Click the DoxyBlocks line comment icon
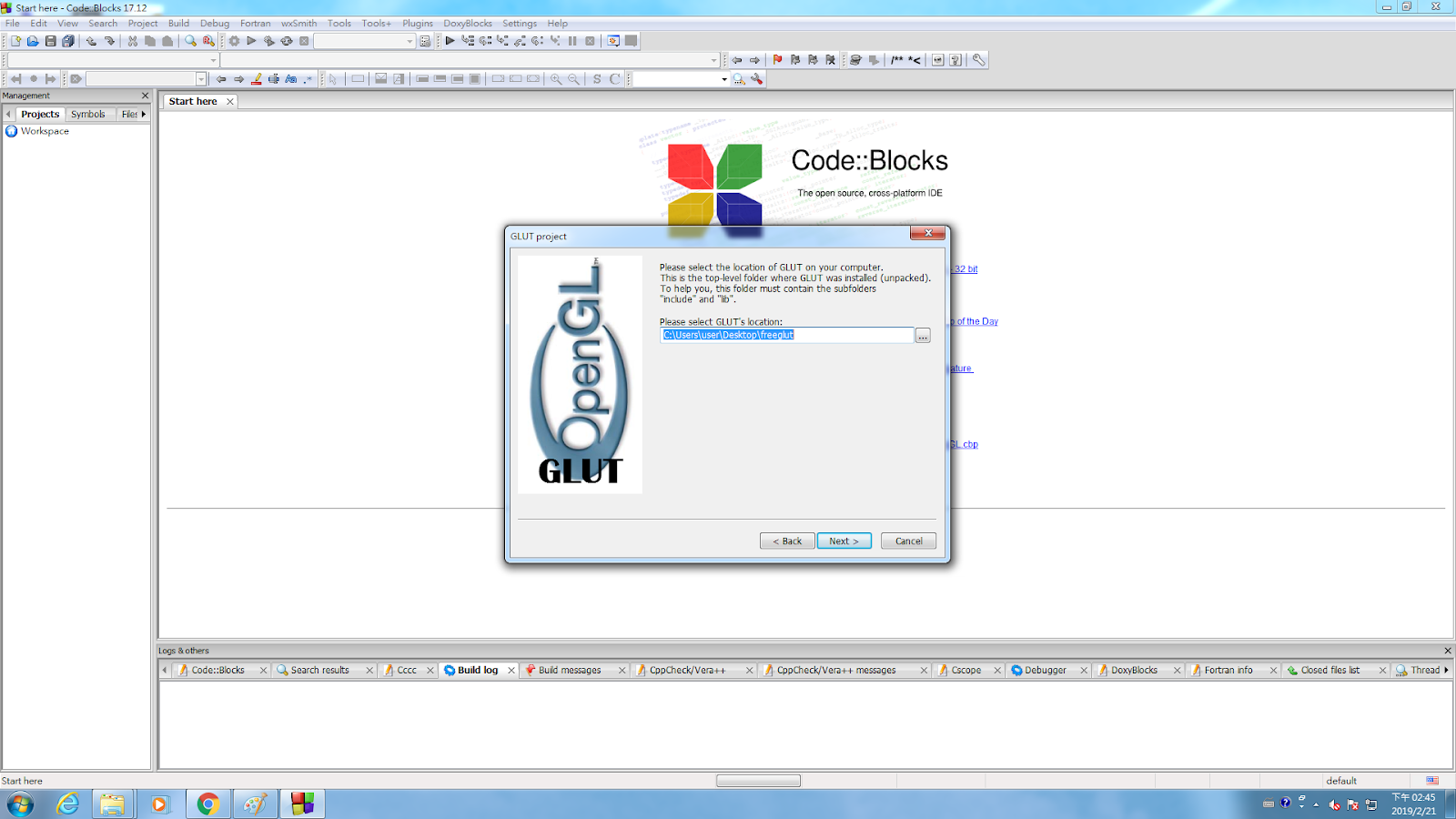 (915, 60)
